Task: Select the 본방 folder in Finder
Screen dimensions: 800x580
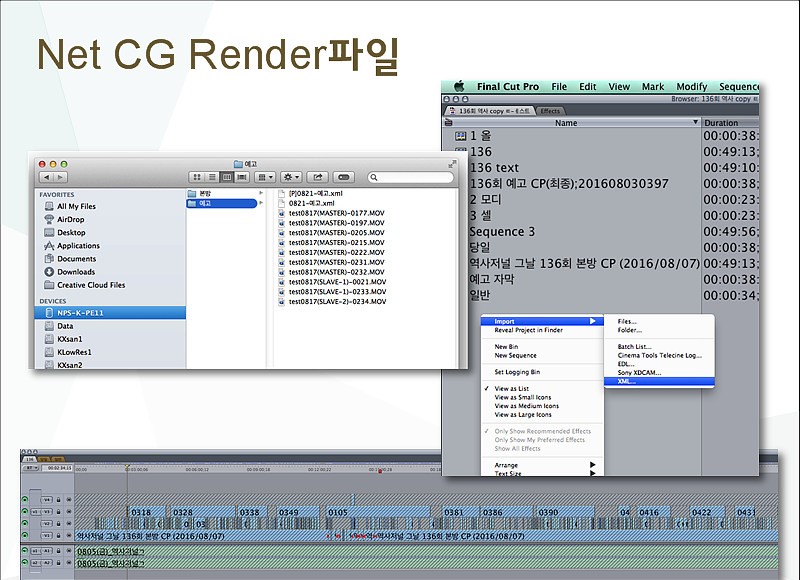Action: pyautogui.click(x=205, y=193)
